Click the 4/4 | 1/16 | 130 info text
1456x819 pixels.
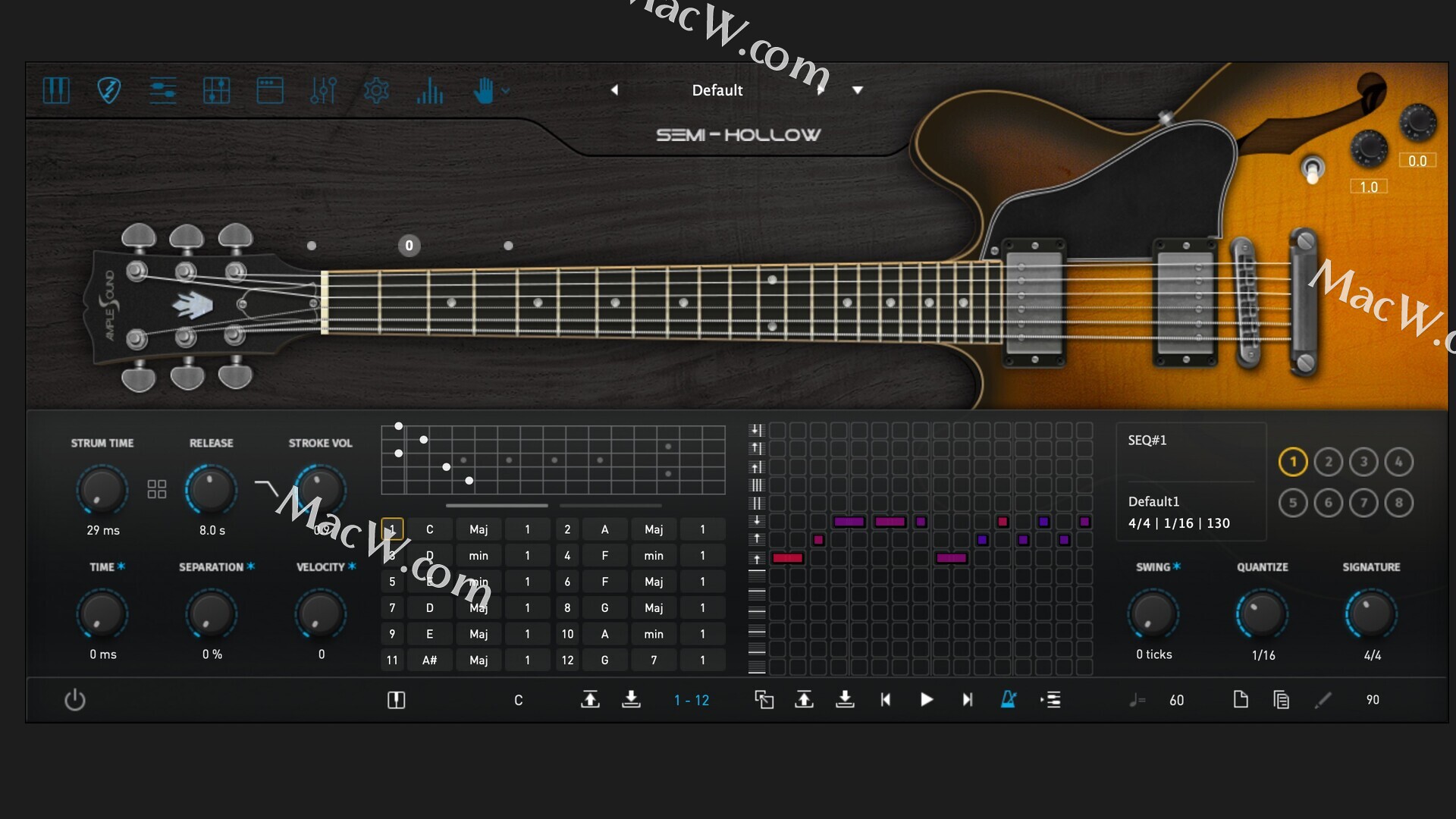[1178, 523]
